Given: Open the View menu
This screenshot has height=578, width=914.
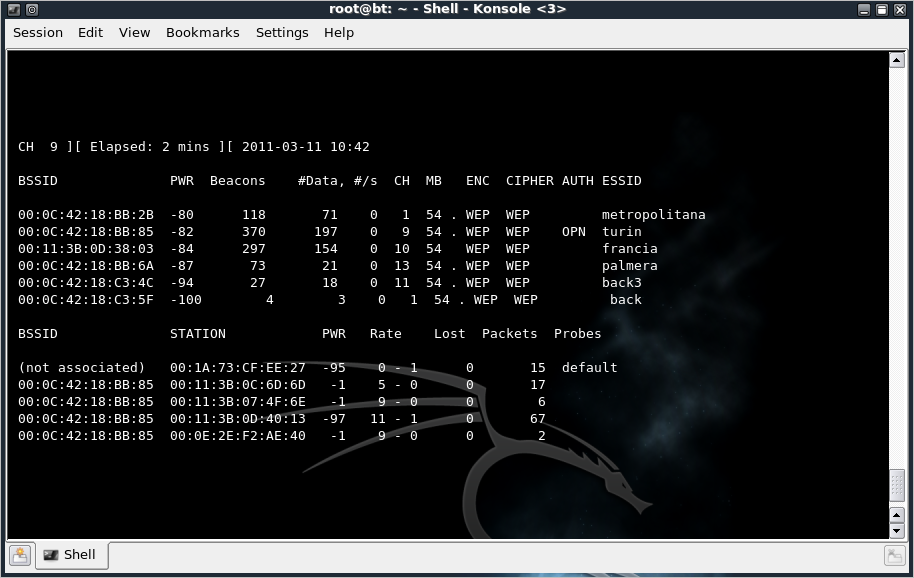Looking at the screenshot, I should (135, 33).
